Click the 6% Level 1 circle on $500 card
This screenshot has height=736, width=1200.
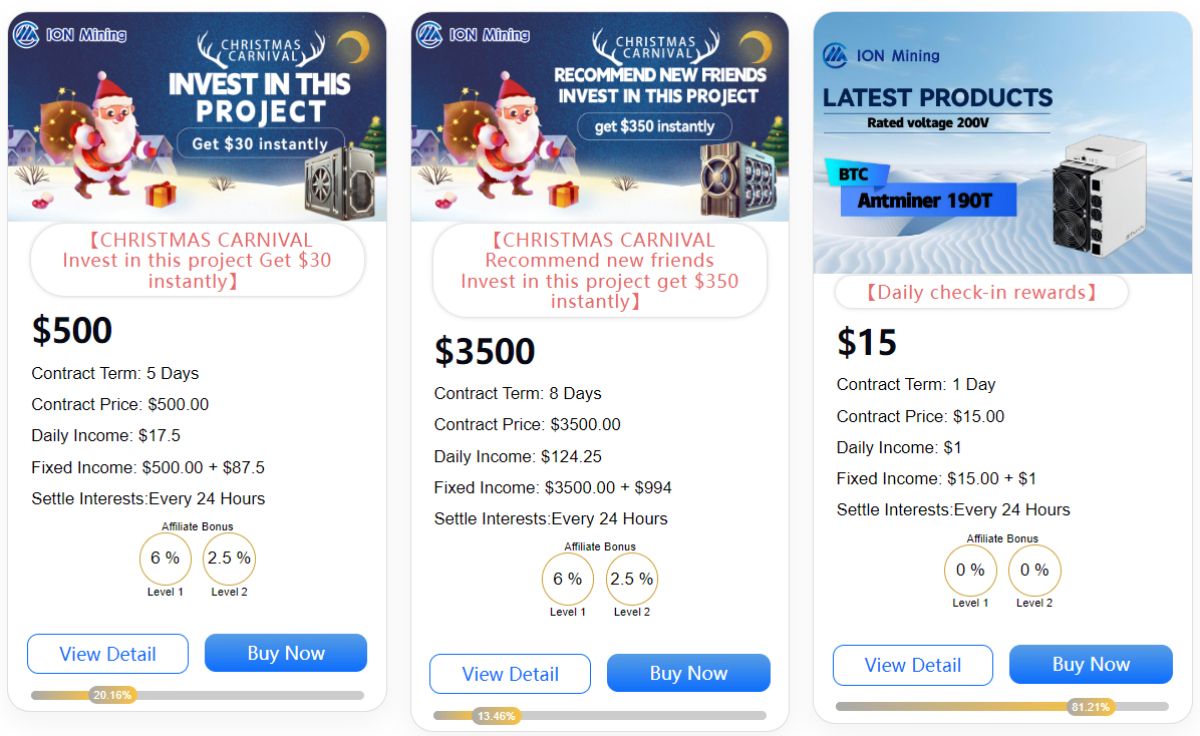[165, 558]
